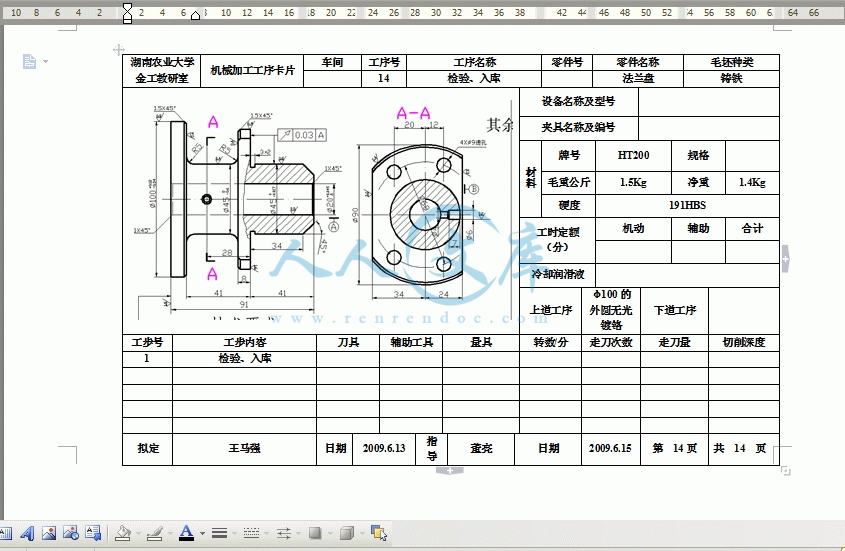This screenshot has height=551, width=845.
Task: Click the '夹具名称及编号' cell
Action: click(578, 128)
